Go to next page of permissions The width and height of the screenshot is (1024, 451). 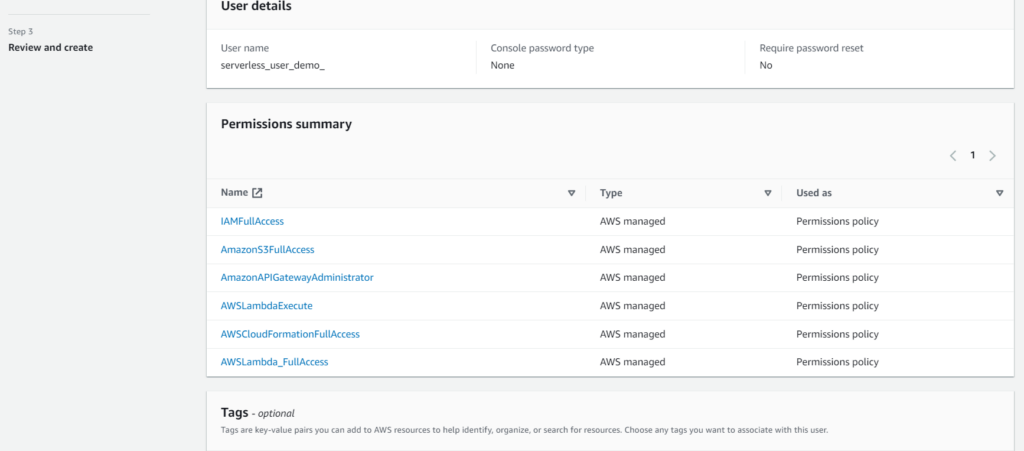(x=992, y=156)
